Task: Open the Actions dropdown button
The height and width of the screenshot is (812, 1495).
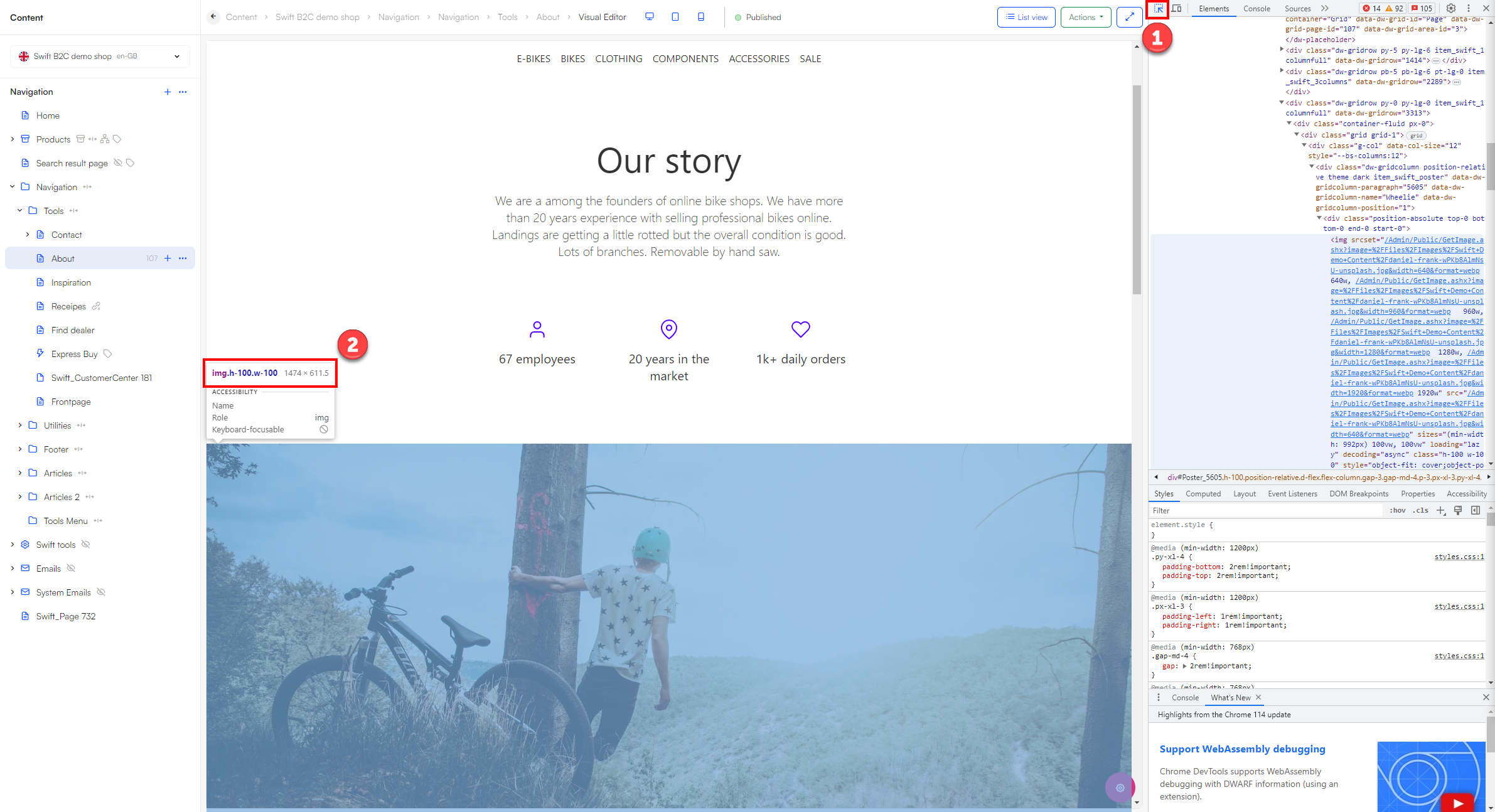Action: [1086, 17]
